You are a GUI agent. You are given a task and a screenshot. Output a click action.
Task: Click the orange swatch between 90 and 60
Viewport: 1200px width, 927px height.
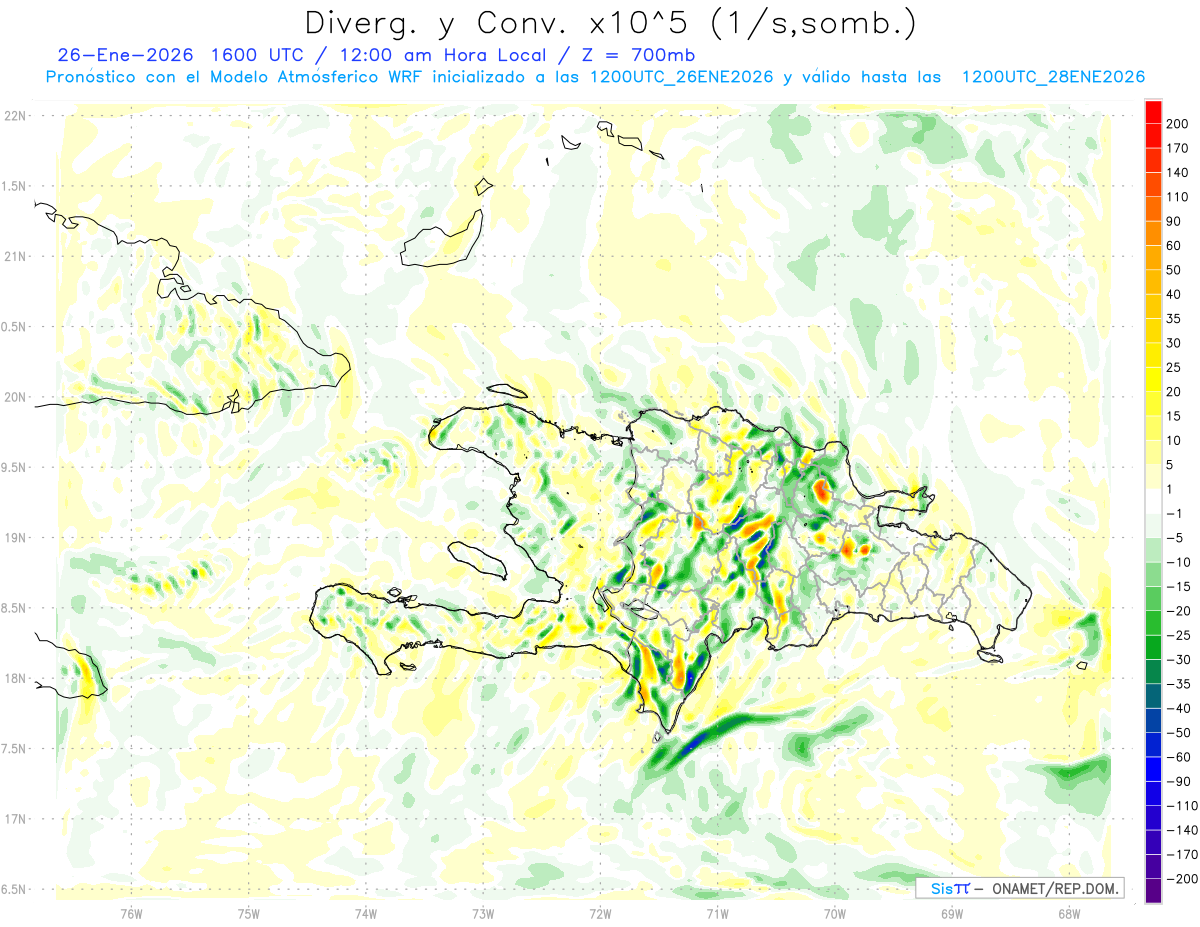pos(1153,233)
